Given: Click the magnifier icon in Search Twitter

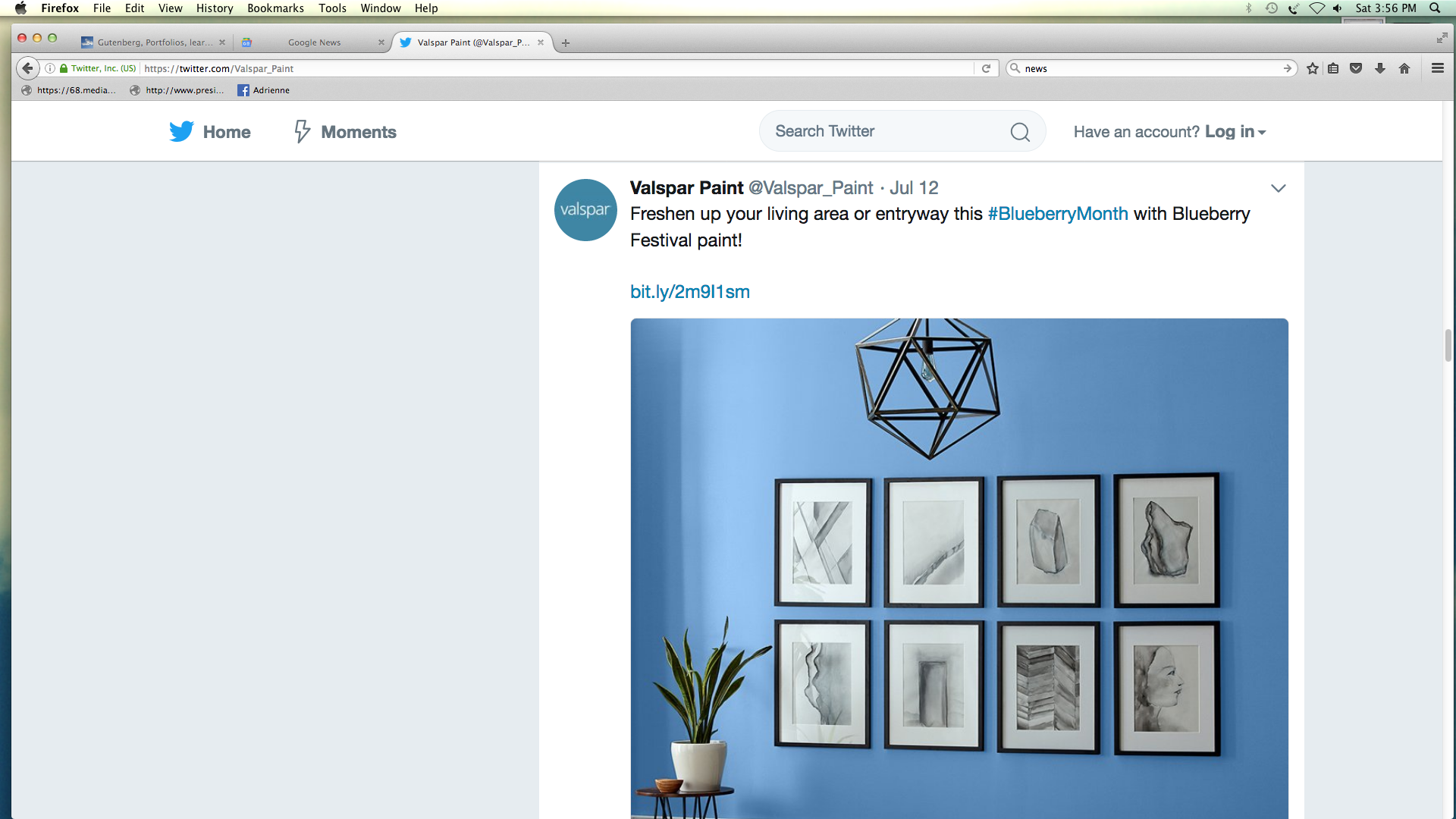Looking at the screenshot, I should coord(1020,132).
